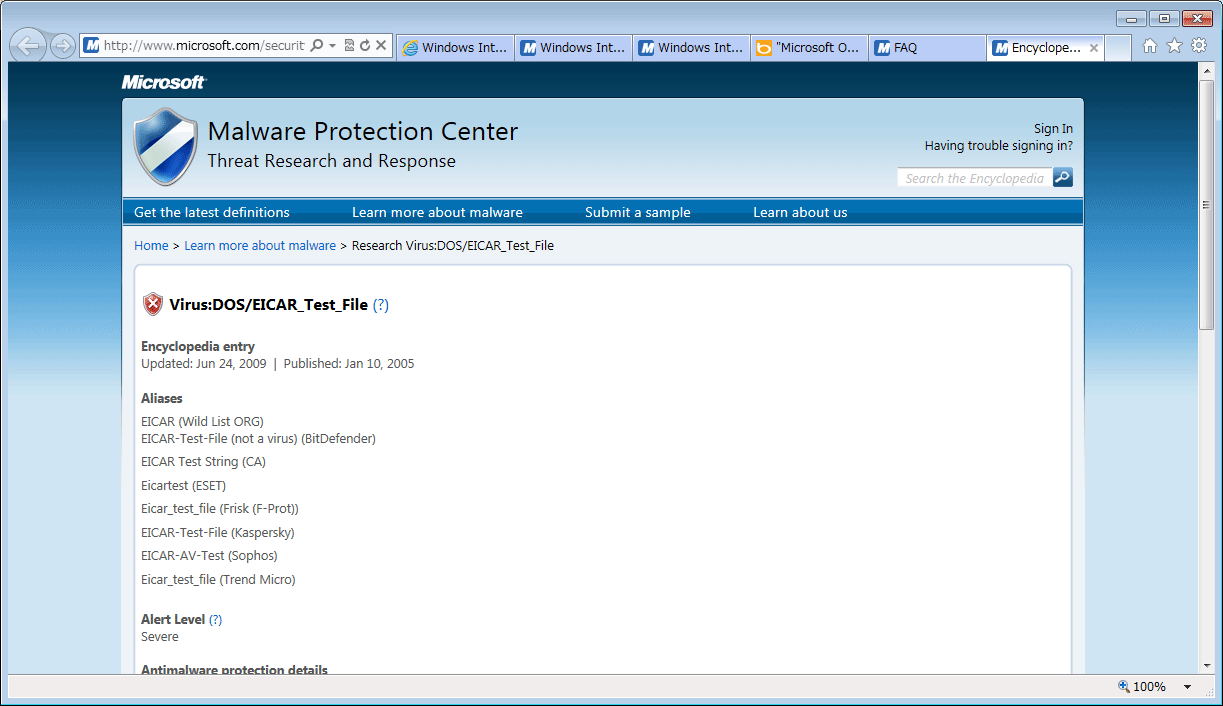Switch to the "Microsoft O..." Bing tab

coord(810,47)
